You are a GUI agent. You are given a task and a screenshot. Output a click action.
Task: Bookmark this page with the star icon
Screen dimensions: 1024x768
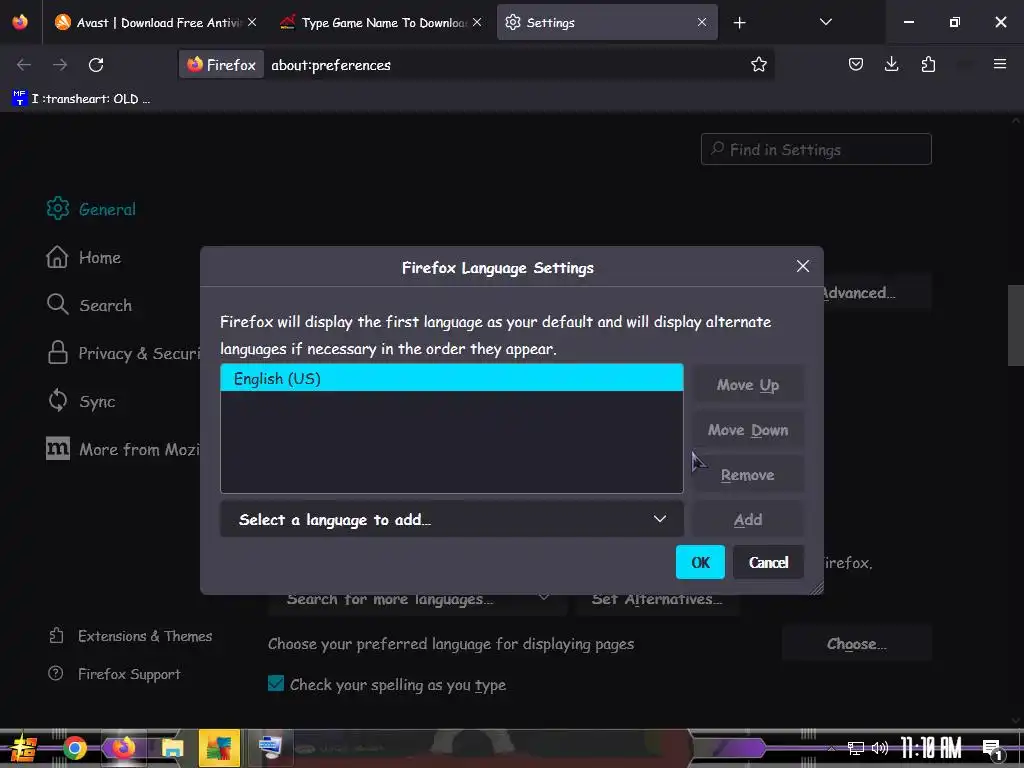tap(758, 64)
